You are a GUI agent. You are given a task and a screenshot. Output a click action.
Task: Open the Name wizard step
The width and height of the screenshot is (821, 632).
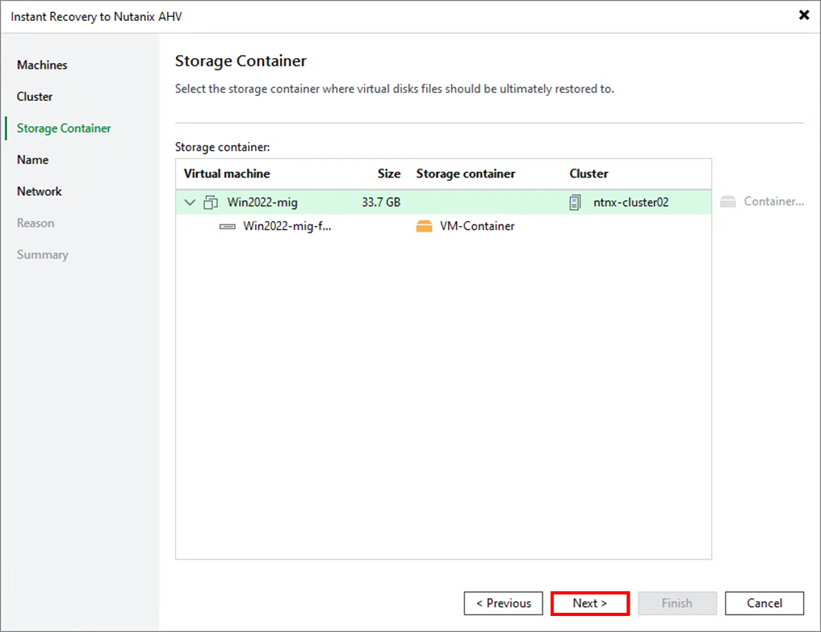[x=32, y=160]
